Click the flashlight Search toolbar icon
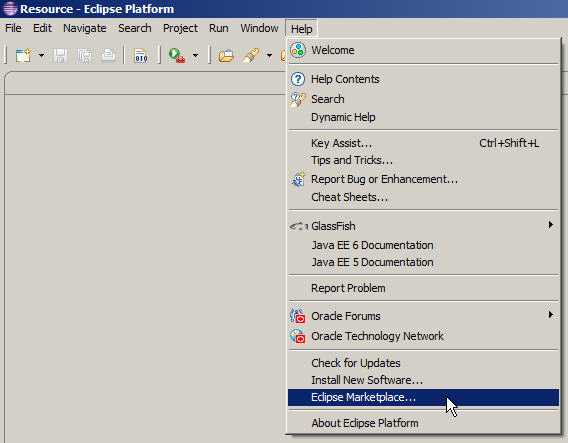 pyautogui.click(x=251, y=56)
